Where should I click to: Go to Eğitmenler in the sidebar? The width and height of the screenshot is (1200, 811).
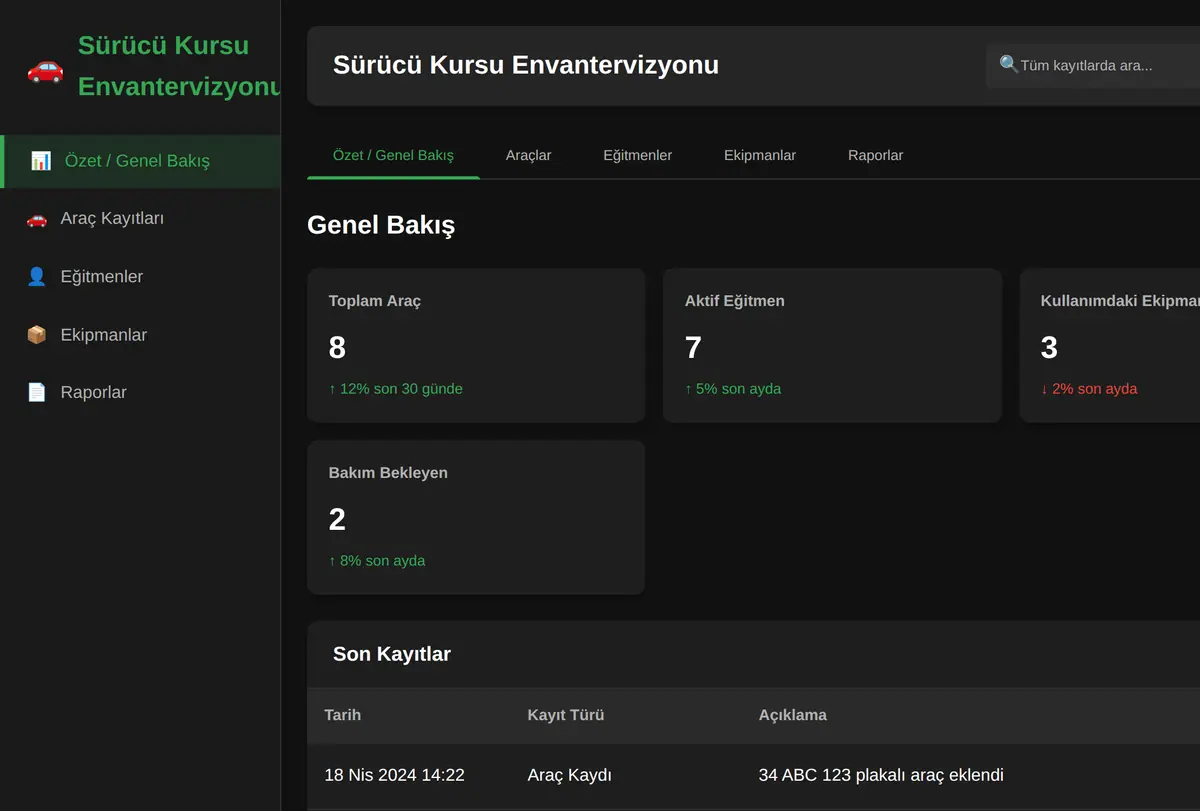coord(140,277)
